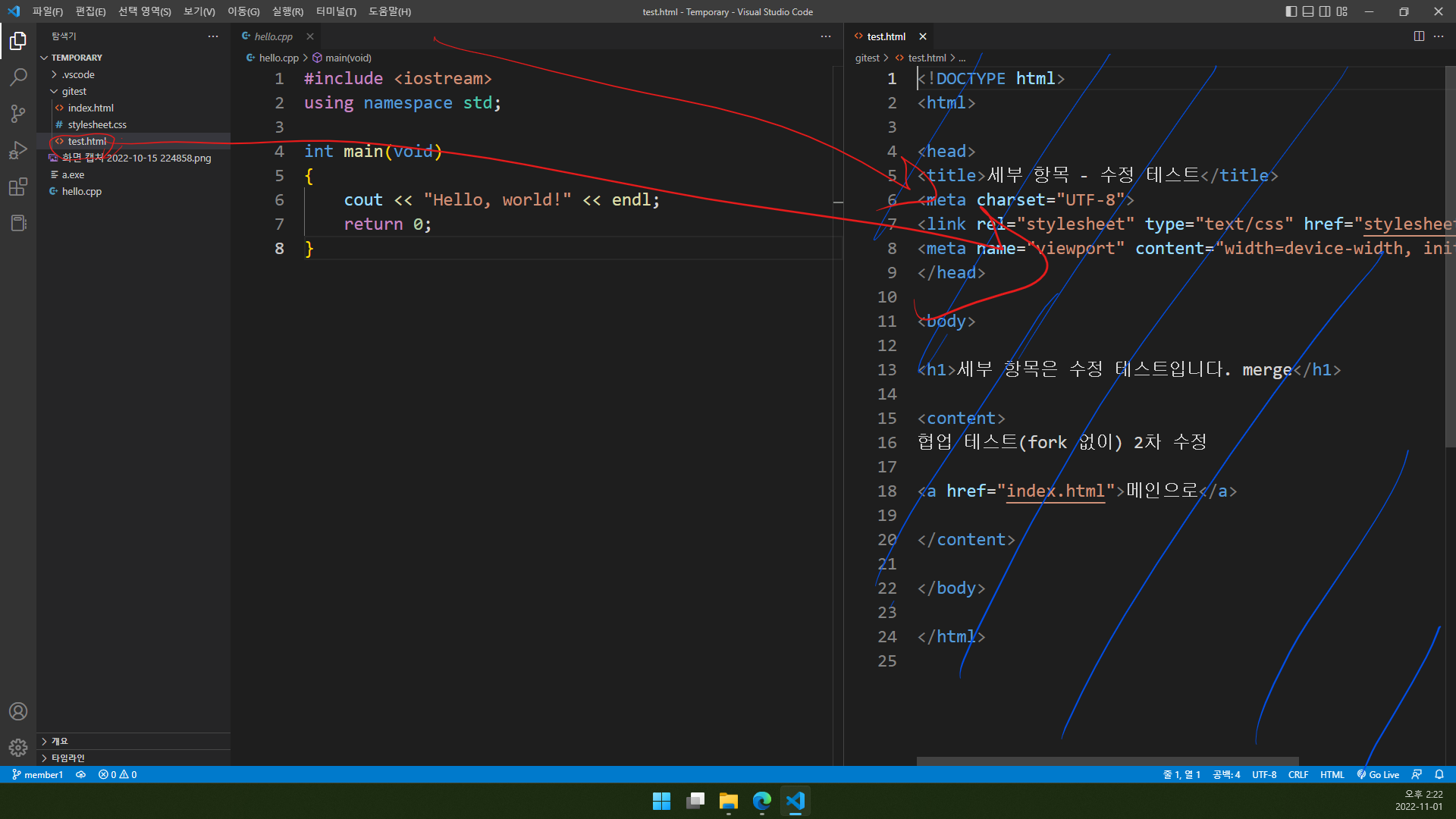This screenshot has width=1456, height=819.
Task: Open more actions for test.html editor group
Action: point(1439,36)
